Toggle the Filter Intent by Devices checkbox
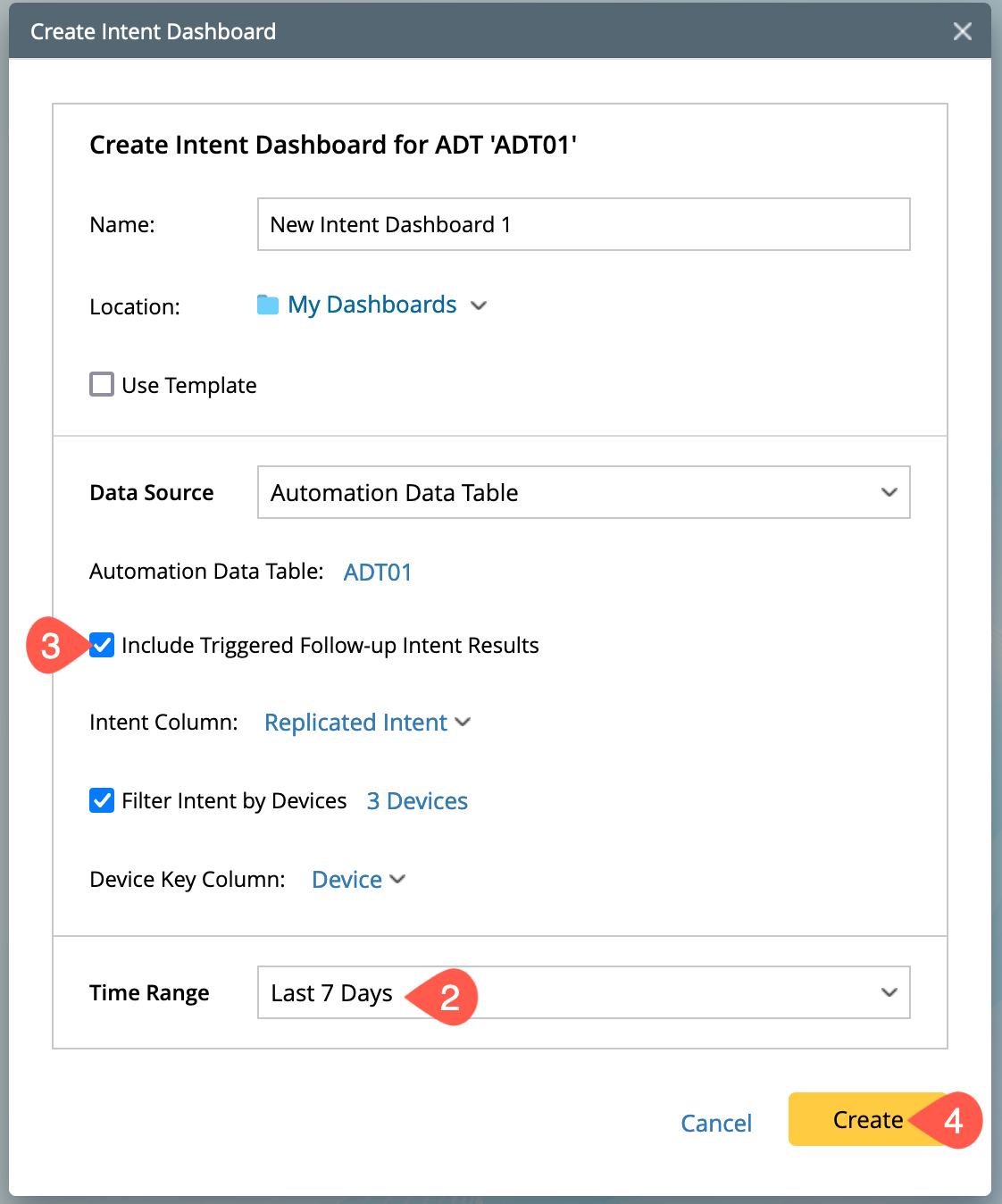Viewport: 1002px width, 1204px height. click(x=102, y=800)
